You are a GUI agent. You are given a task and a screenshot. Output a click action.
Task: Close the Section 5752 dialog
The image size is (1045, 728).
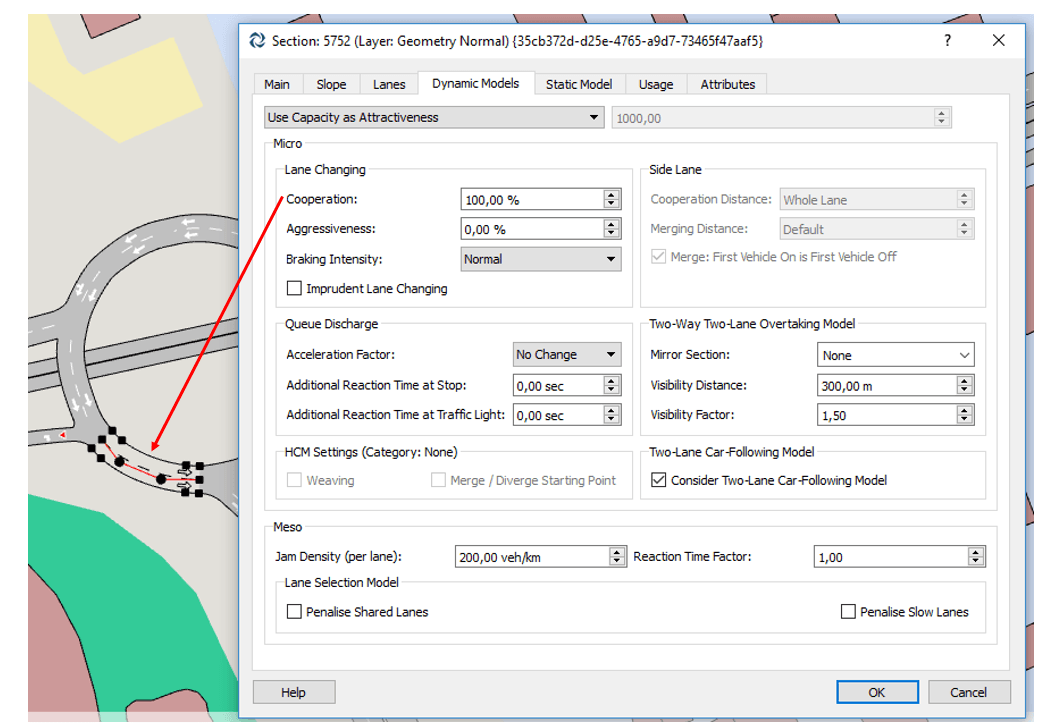click(998, 41)
